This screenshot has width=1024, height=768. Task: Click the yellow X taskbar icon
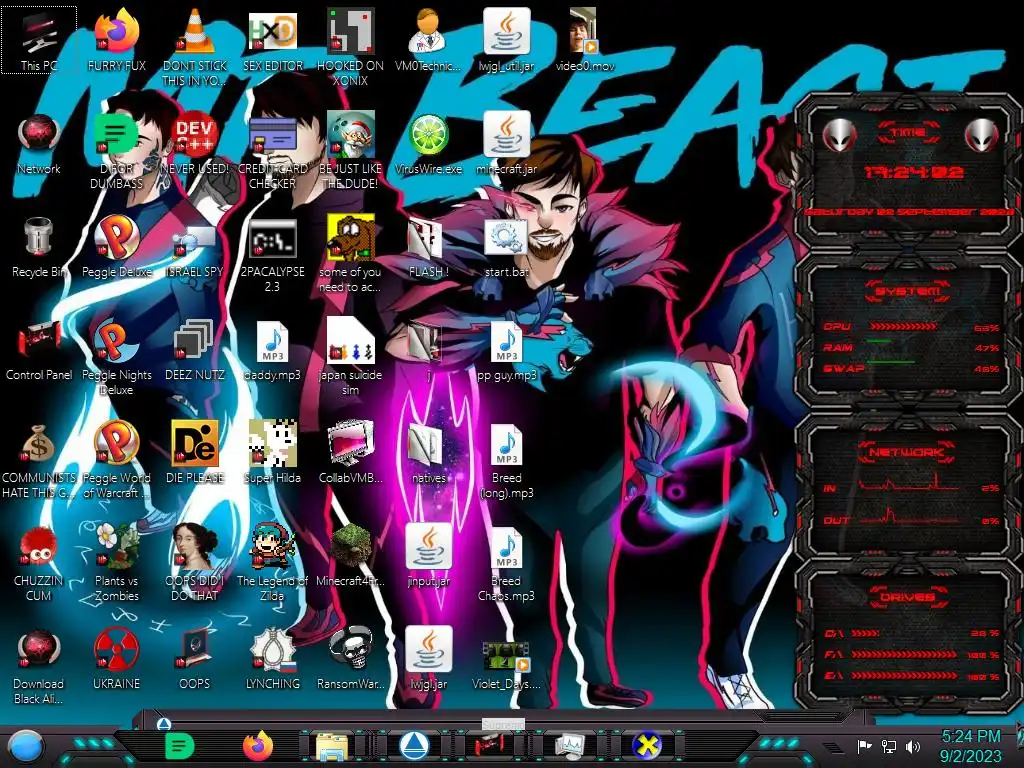tap(647, 746)
